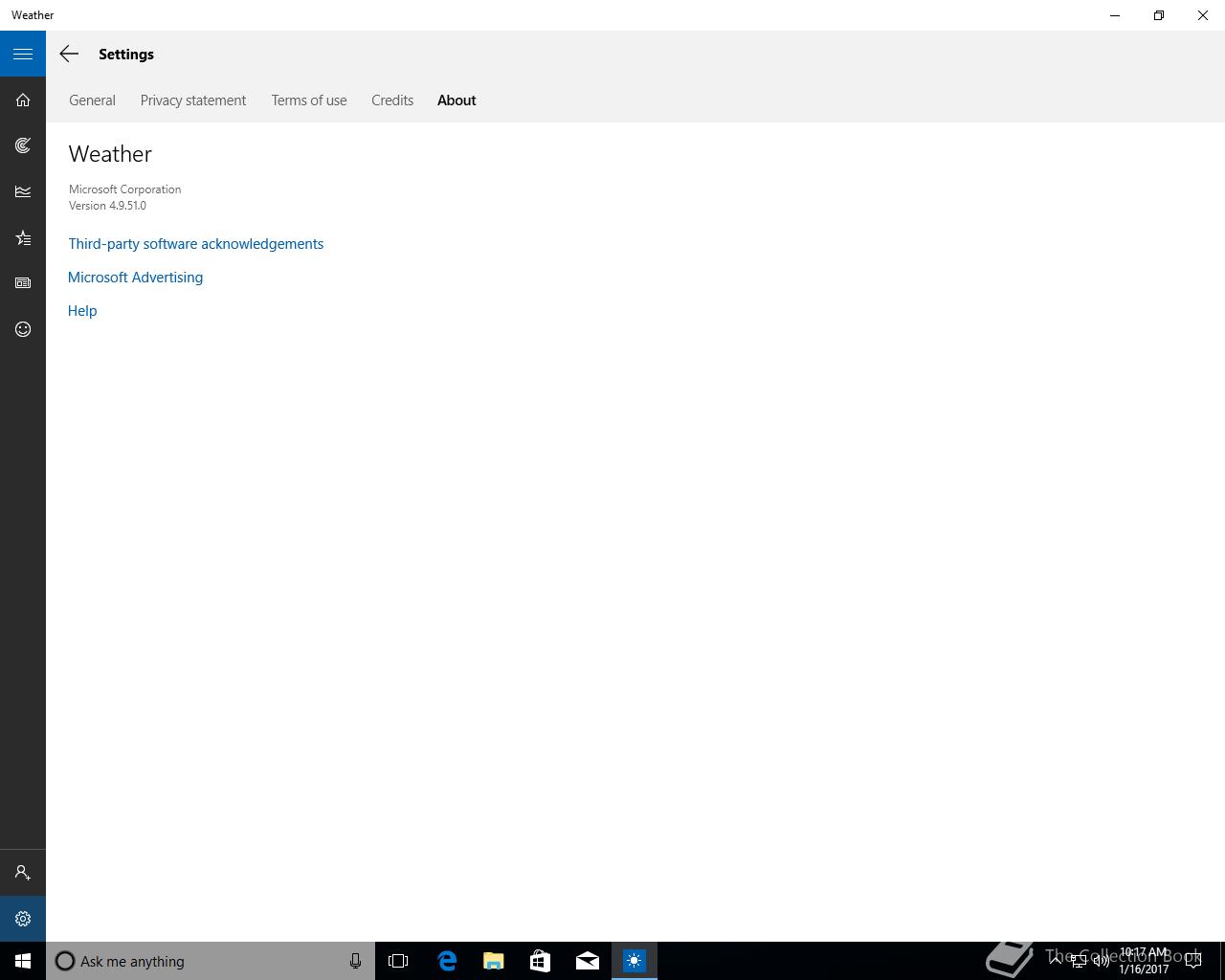Open Historical Weather chart icon
1225x980 pixels.
pos(23,191)
